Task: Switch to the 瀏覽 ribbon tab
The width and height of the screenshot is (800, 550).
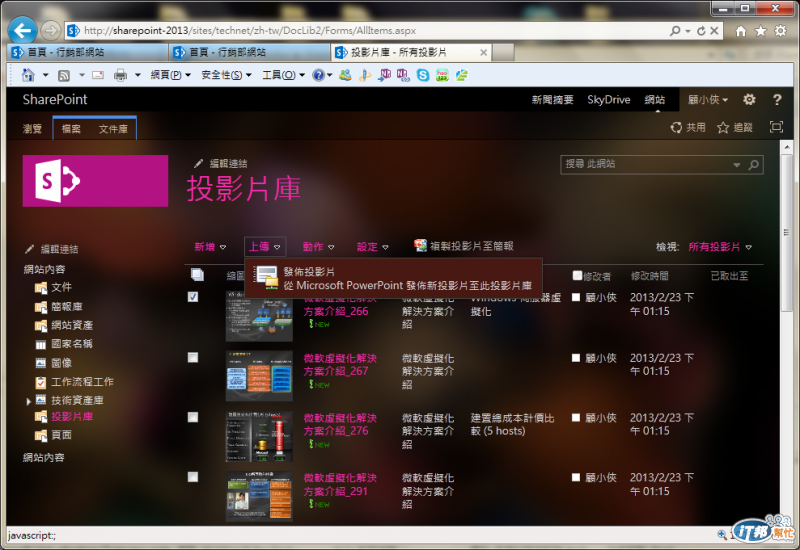Action: 32,129
